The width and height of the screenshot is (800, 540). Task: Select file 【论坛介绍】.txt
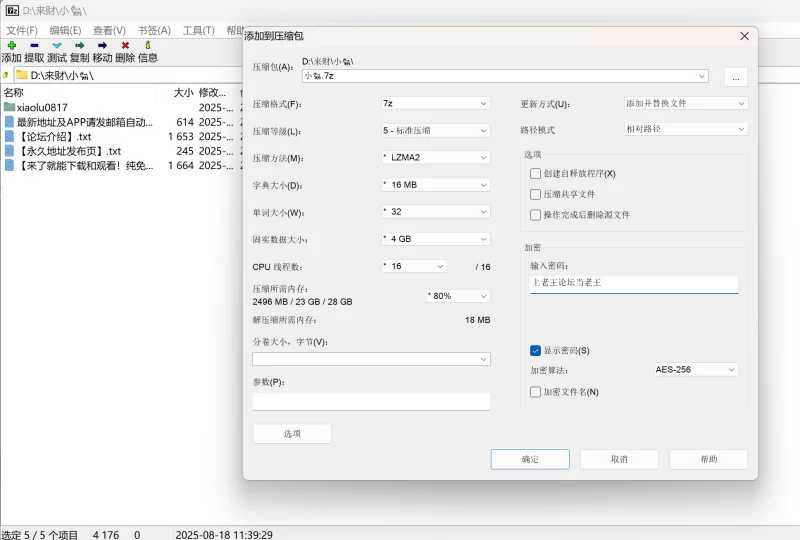(x=121, y=136)
